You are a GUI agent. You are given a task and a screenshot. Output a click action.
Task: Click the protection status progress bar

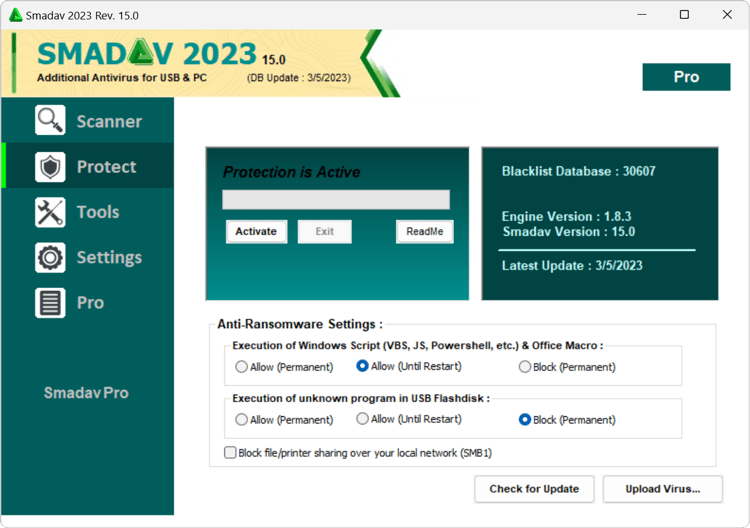(x=336, y=199)
